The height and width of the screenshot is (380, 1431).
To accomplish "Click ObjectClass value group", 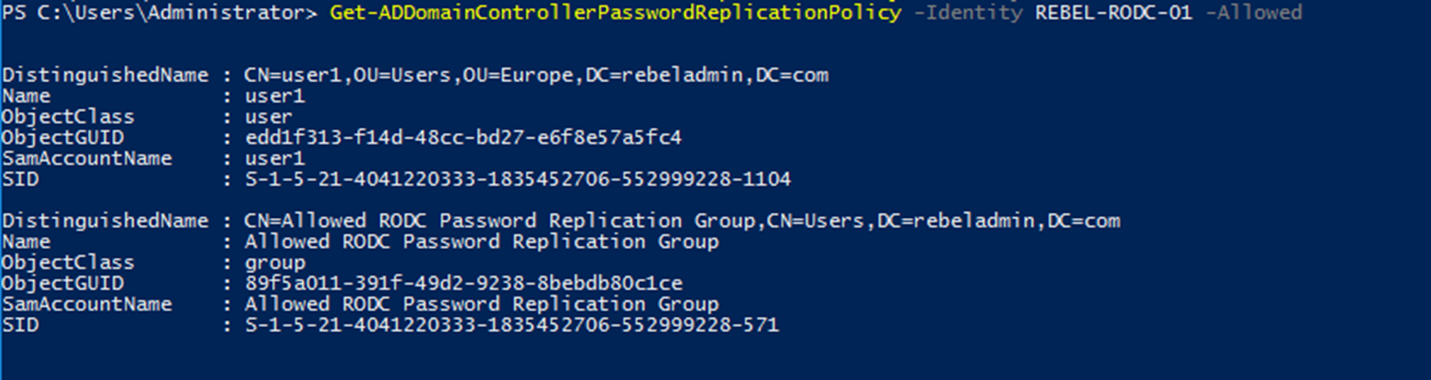I will click(274, 263).
